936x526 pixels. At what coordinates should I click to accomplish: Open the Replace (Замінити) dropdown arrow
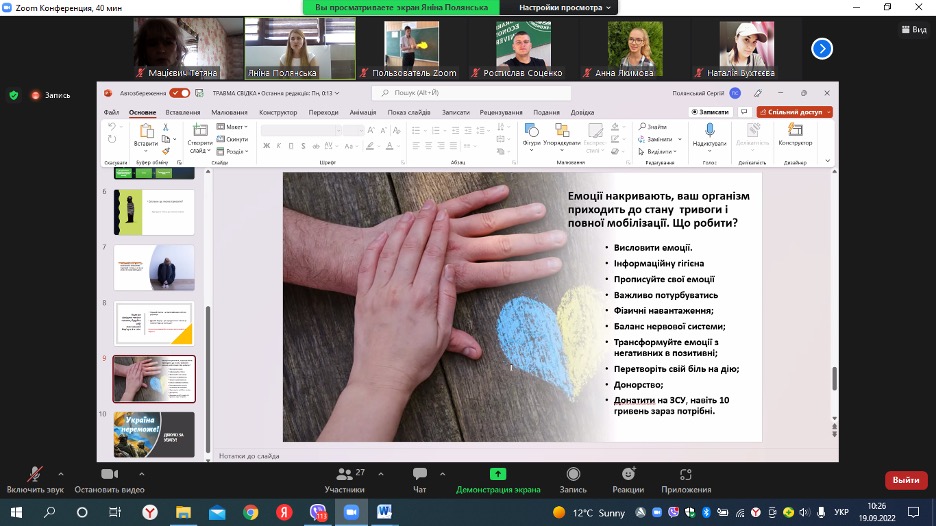point(679,139)
